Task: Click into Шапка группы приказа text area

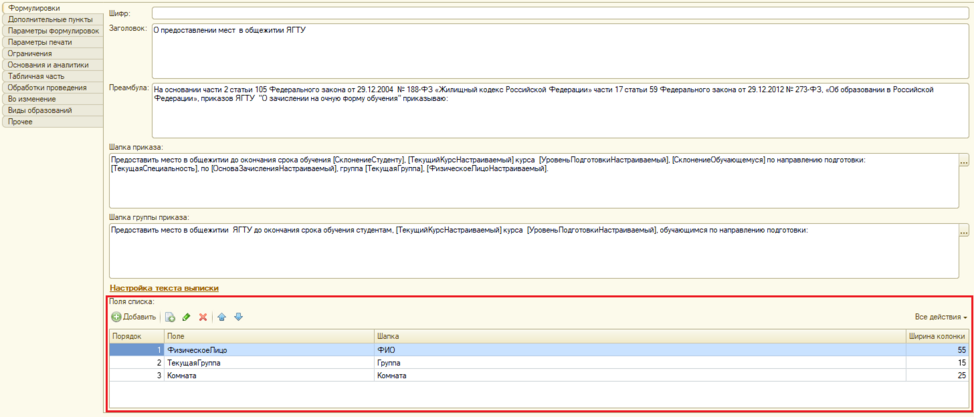Action: click(534, 250)
